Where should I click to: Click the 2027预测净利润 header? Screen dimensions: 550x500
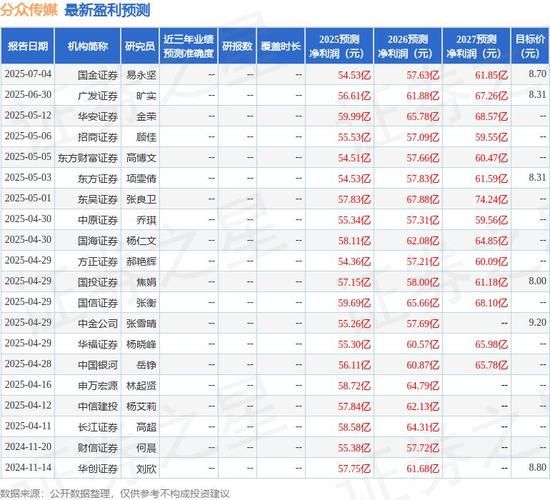coord(476,46)
